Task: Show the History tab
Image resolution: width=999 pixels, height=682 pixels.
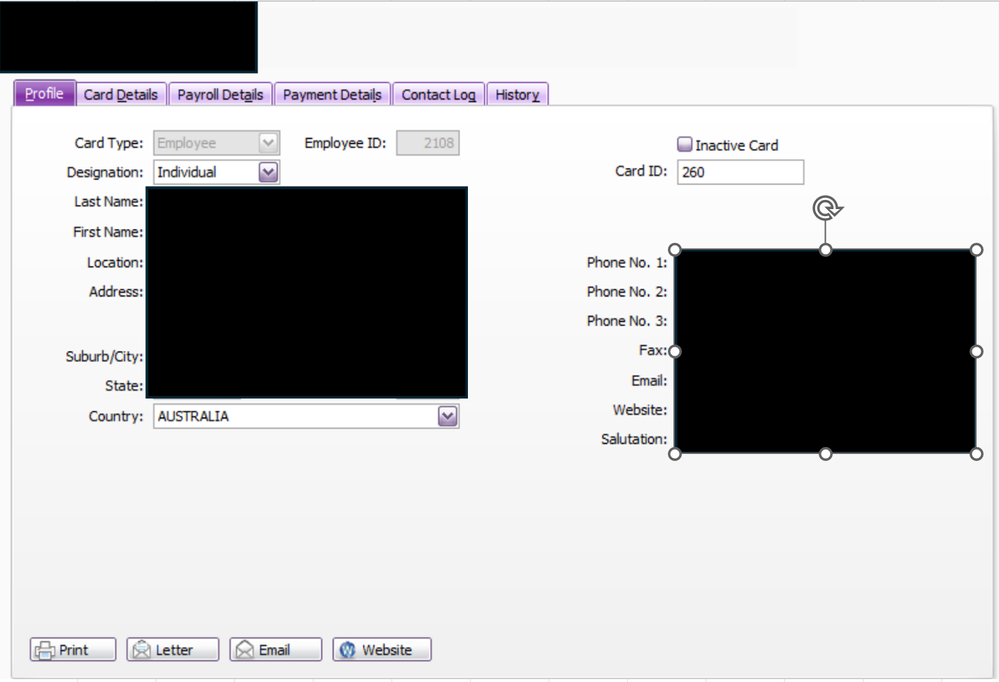Action: (517, 95)
